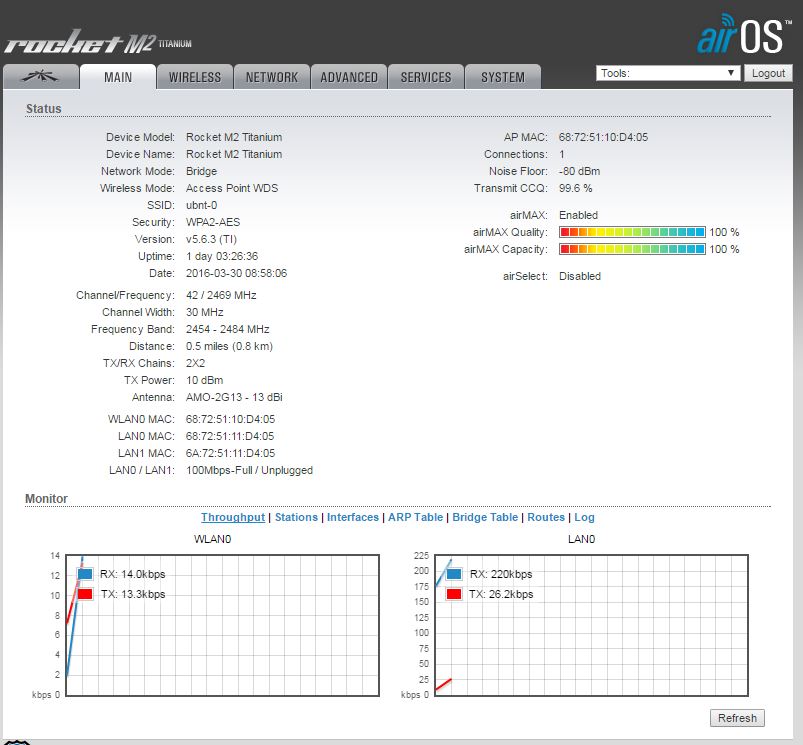803x745 pixels.
Task: Click the Status section heading
Action: (44, 109)
